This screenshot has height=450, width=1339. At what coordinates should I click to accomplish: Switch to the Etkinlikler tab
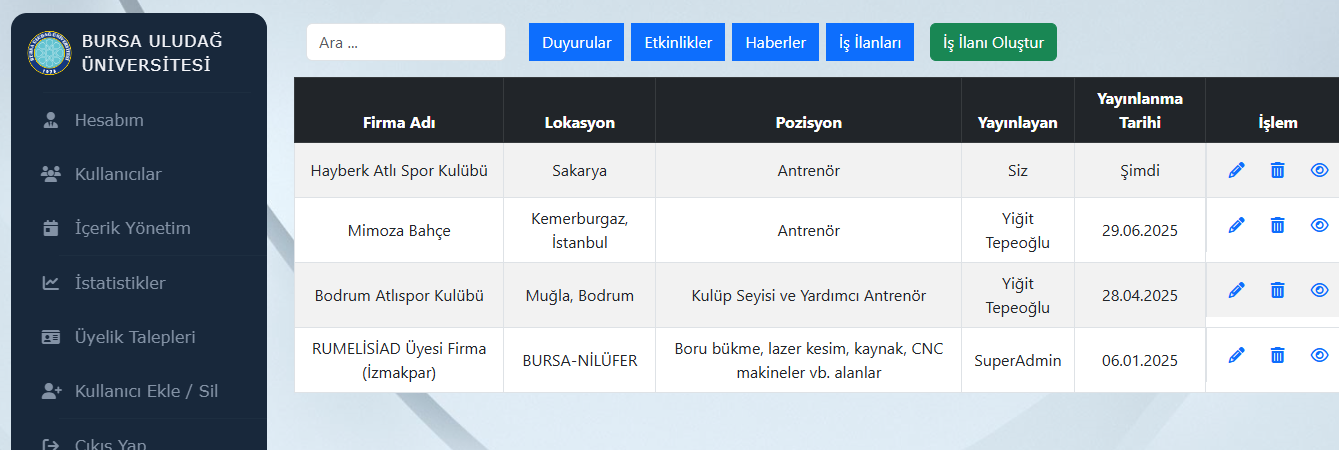coord(678,42)
